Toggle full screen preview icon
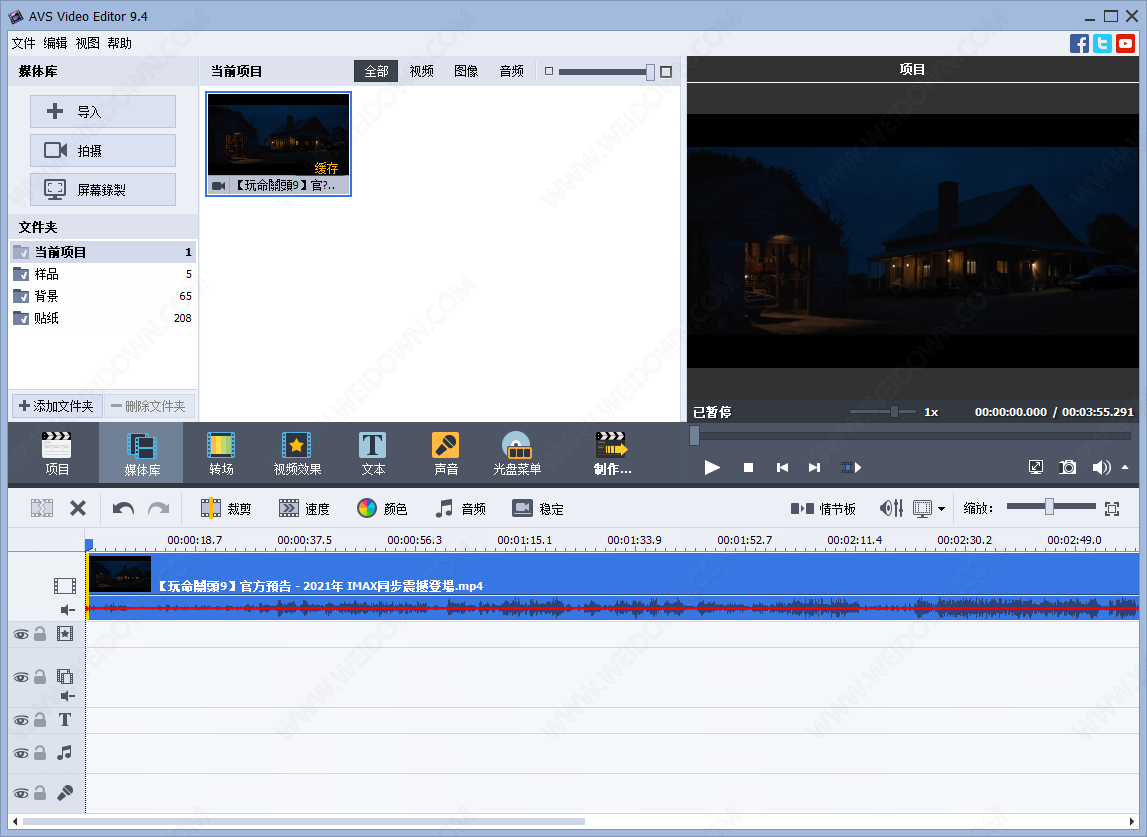The height and width of the screenshot is (837, 1147). 1036,467
